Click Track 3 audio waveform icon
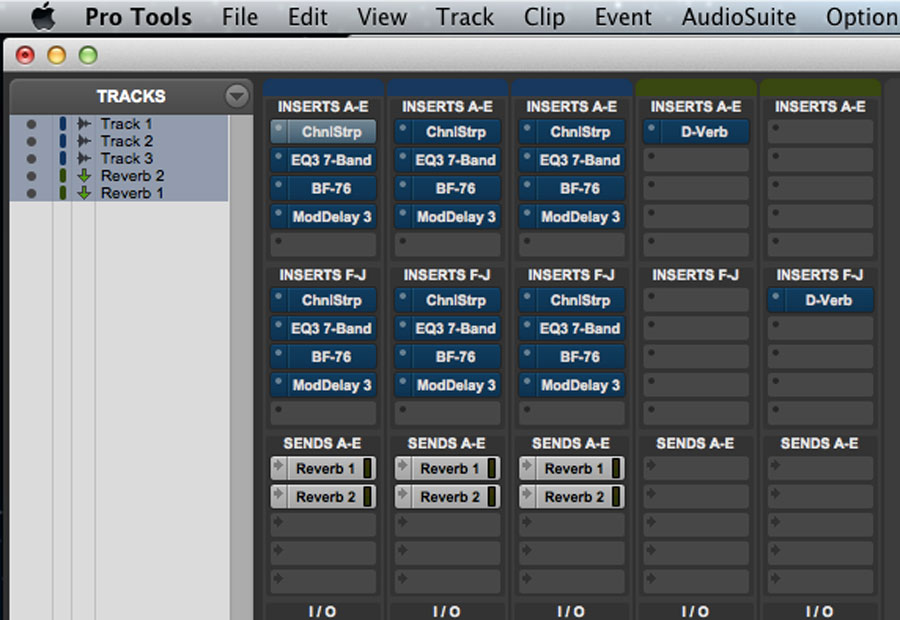The width and height of the screenshot is (900, 620). click(84, 158)
